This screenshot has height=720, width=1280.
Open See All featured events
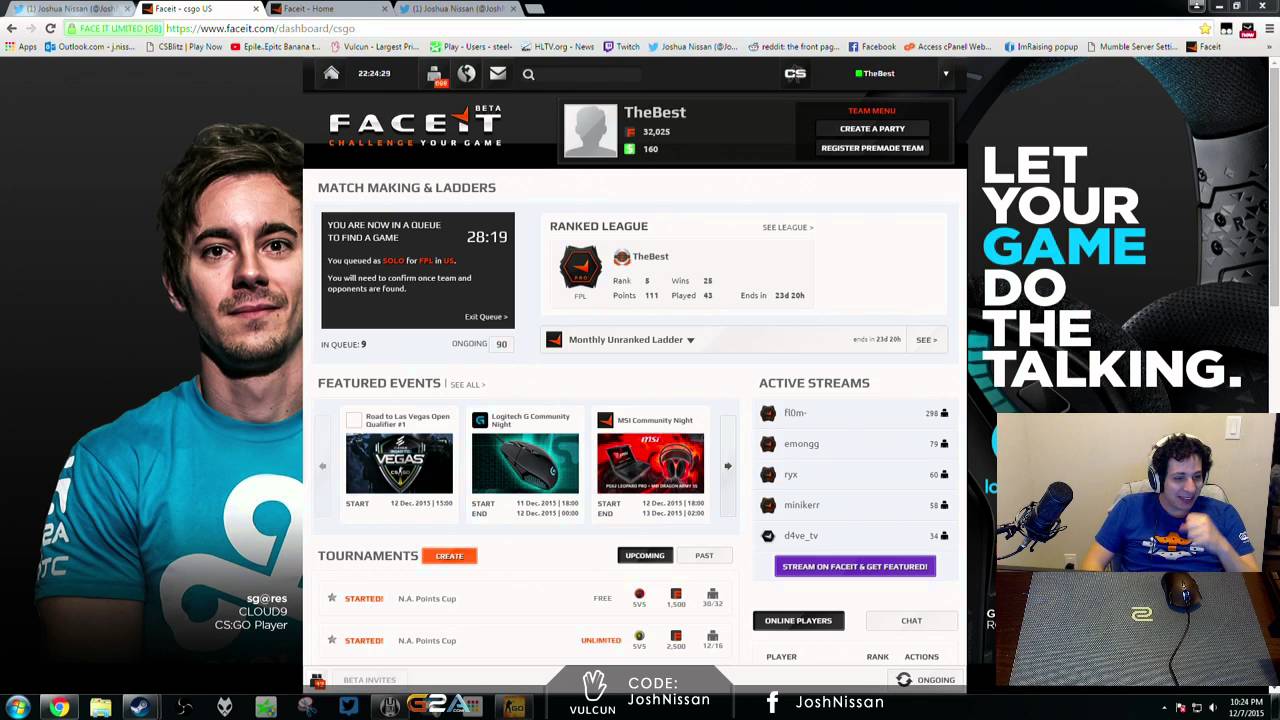point(467,385)
